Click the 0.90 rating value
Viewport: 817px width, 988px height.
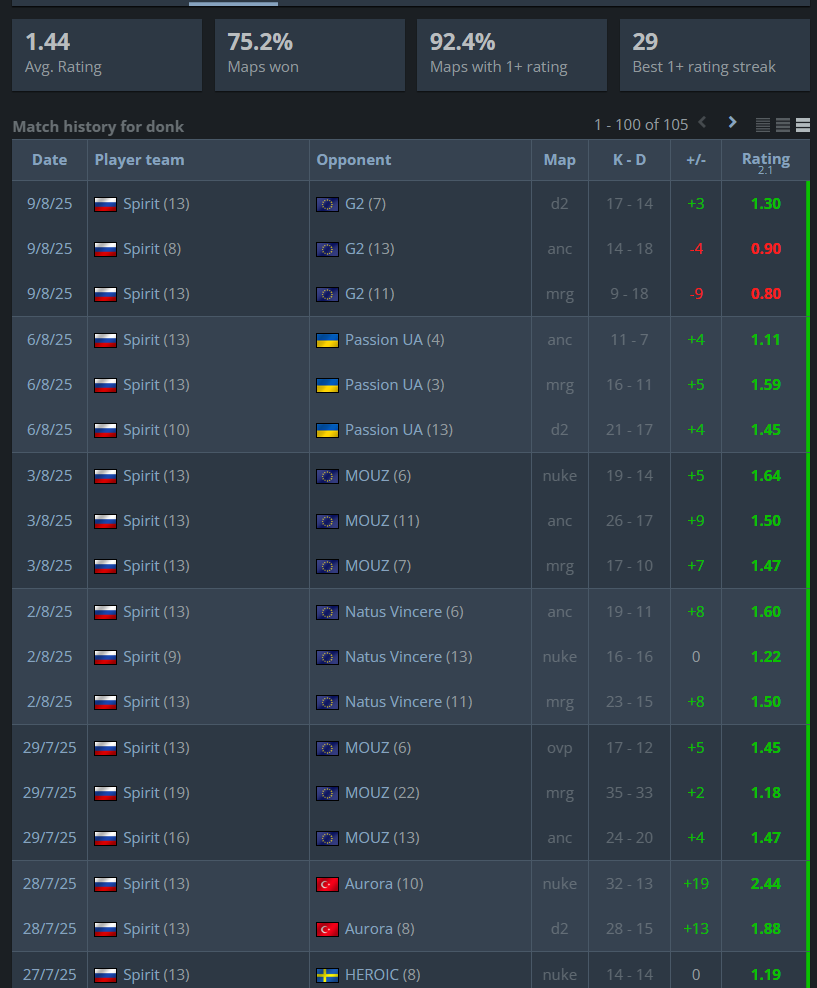tap(765, 249)
